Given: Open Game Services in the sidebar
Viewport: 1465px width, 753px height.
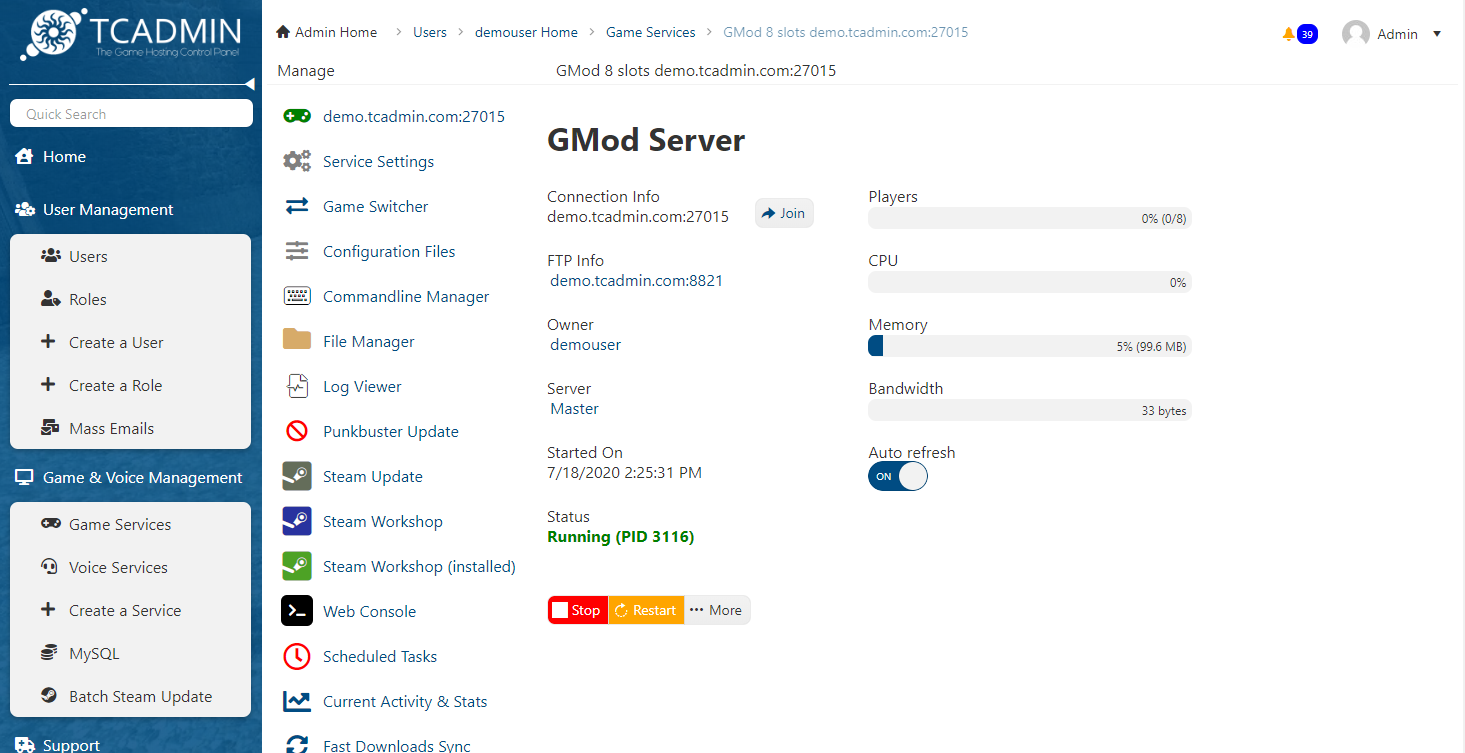Looking at the screenshot, I should (120, 524).
